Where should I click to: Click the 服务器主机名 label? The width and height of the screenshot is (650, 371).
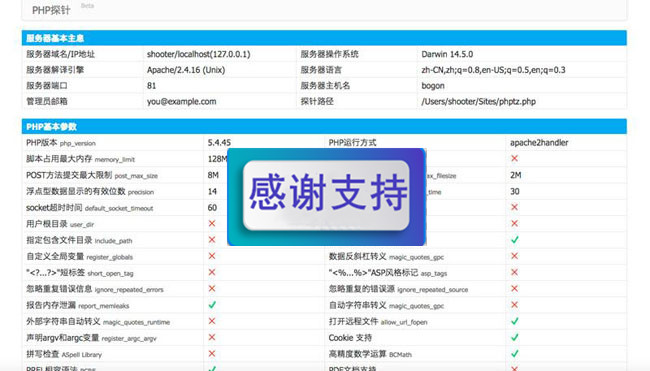coord(325,86)
